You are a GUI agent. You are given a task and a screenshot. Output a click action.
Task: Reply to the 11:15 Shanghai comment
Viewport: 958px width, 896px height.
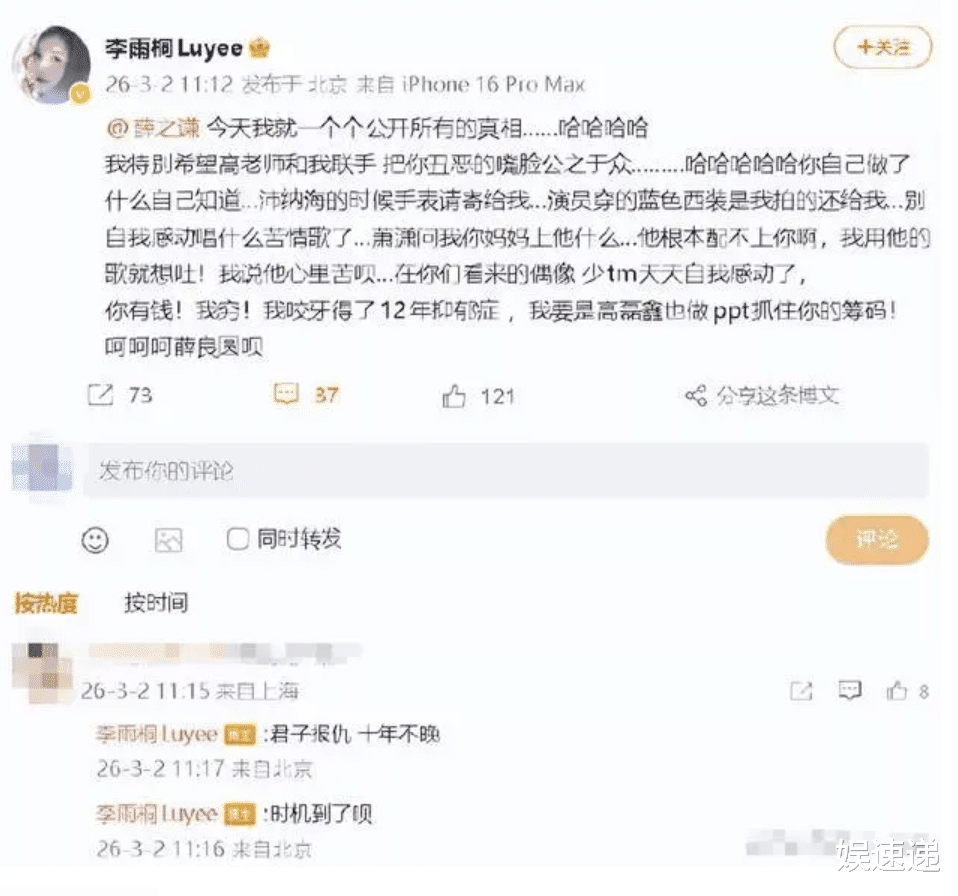849,691
